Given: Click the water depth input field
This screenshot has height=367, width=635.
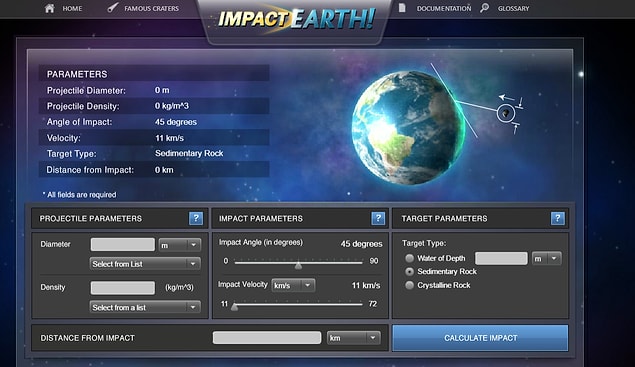Looking at the screenshot, I should pyautogui.click(x=501, y=258).
